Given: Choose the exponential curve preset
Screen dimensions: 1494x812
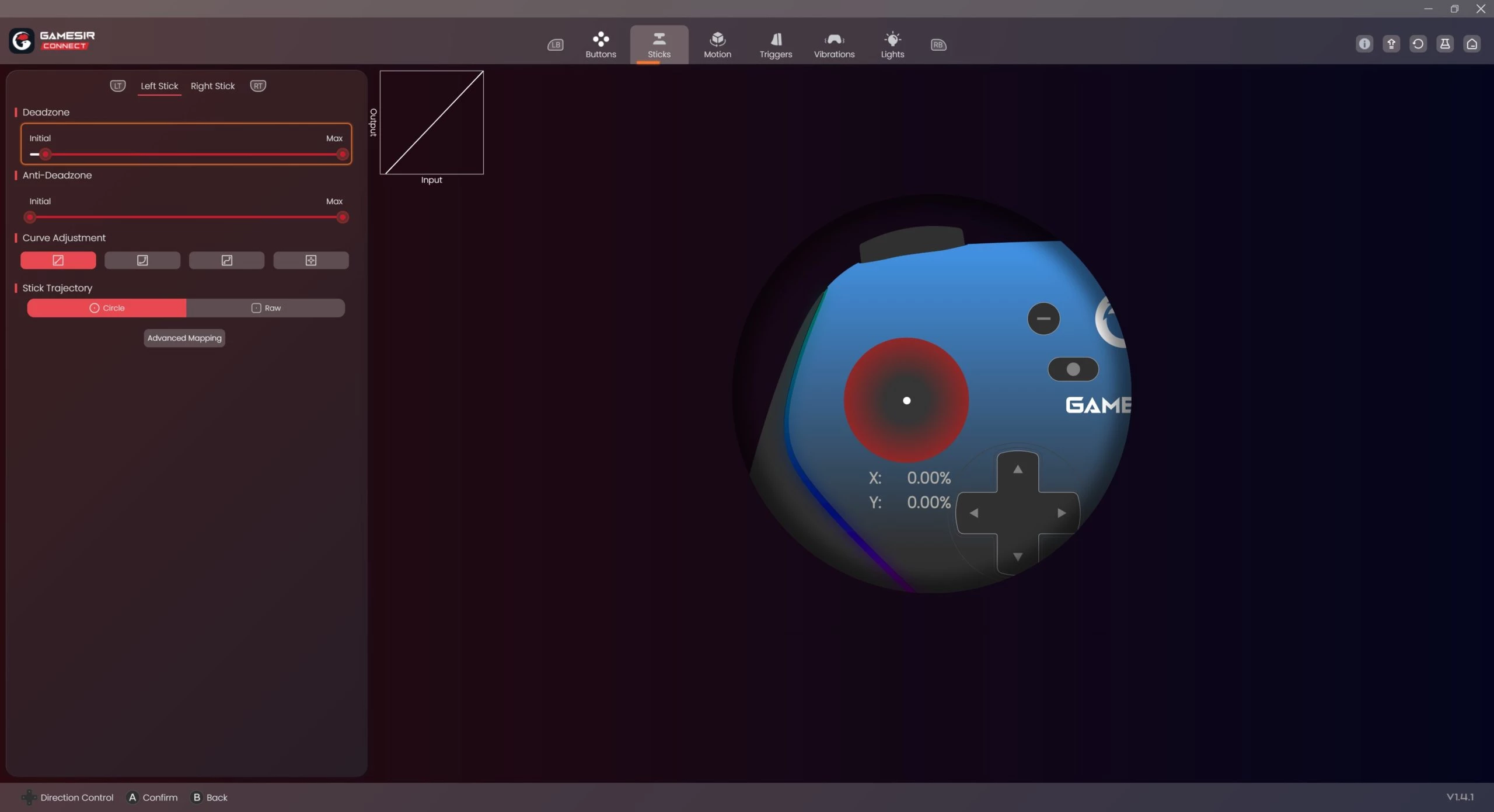Looking at the screenshot, I should point(142,260).
